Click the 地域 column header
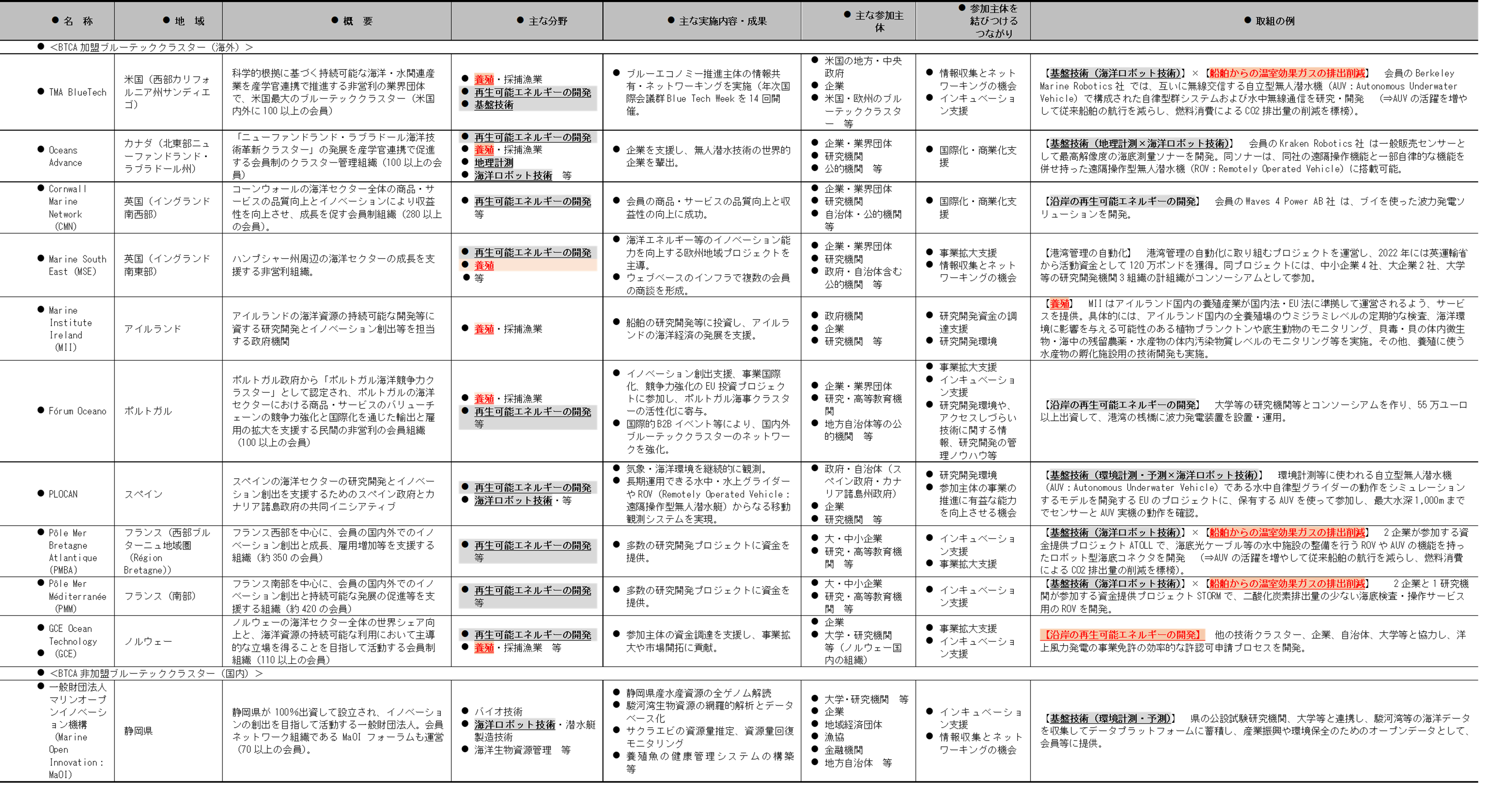The height and width of the screenshot is (812, 1488). [168, 21]
